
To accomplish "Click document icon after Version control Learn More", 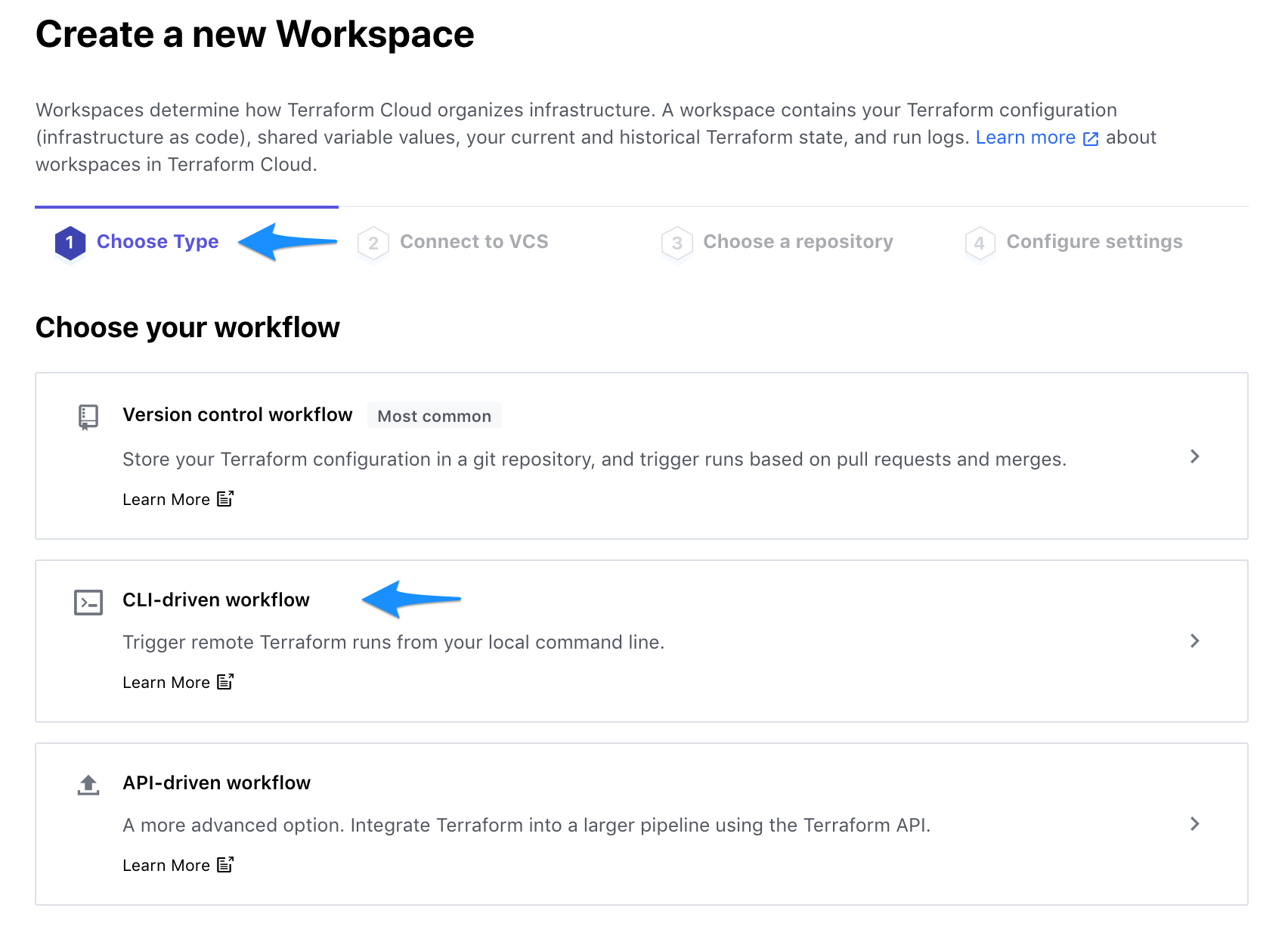I will tap(225, 499).
